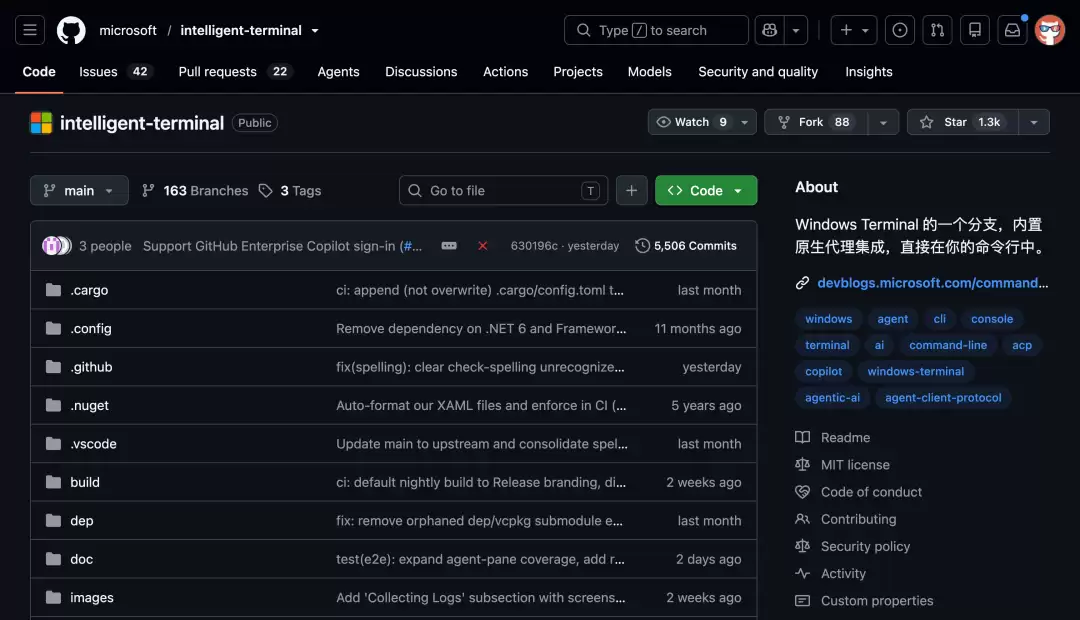Switch to the Issues tab
The width and height of the screenshot is (1080, 620).
click(115, 72)
